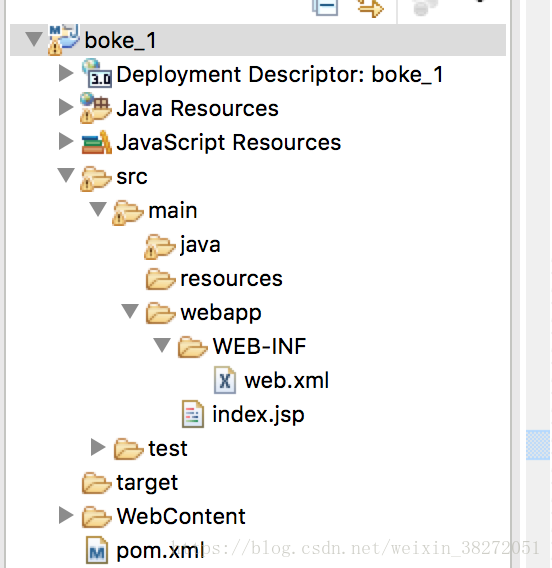Image resolution: width=552 pixels, height=568 pixels.
Task: Select the 'pom.xml' file name
Action: coord(160,551)
